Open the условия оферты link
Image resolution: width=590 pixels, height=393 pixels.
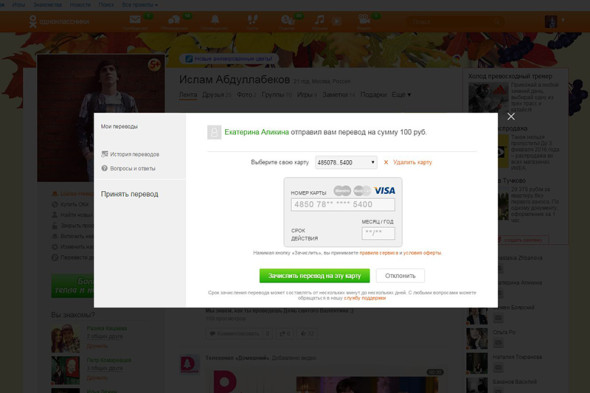(422, 253)
